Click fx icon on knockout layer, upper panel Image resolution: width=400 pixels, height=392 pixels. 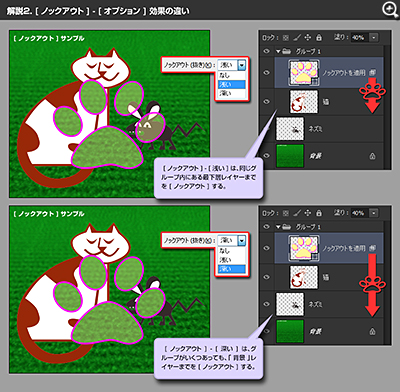pos(372,72)
